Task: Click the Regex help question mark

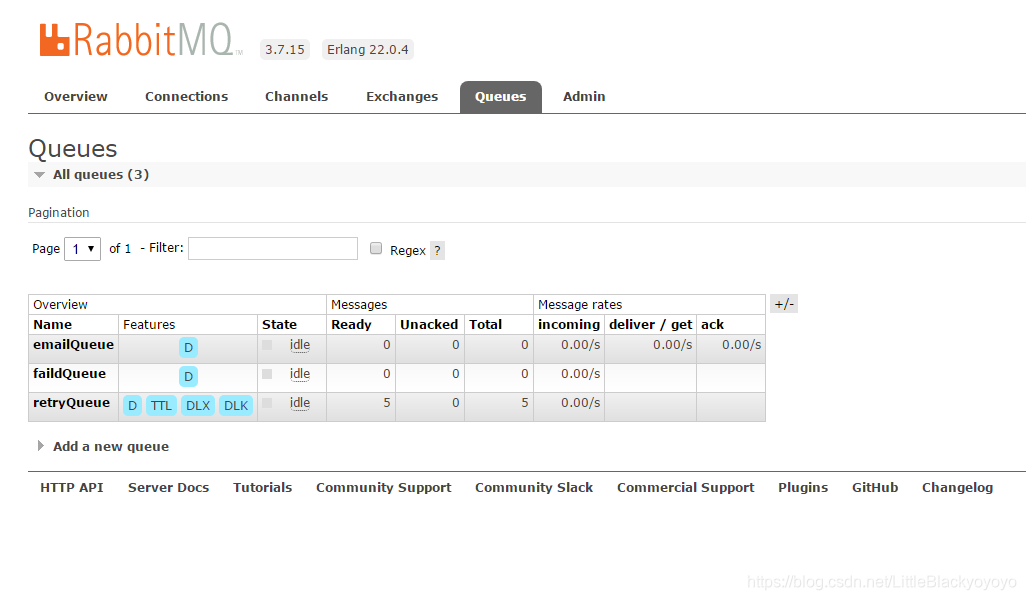Action: (437, 251)
